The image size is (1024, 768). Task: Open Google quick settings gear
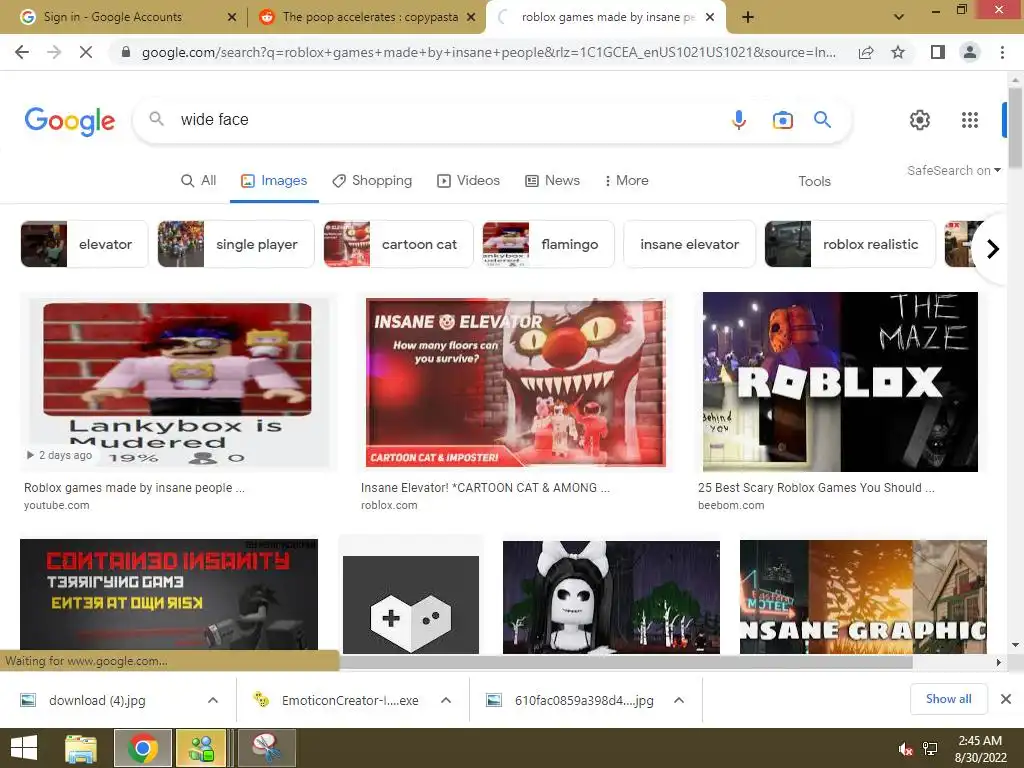click(x=920, y=120)
